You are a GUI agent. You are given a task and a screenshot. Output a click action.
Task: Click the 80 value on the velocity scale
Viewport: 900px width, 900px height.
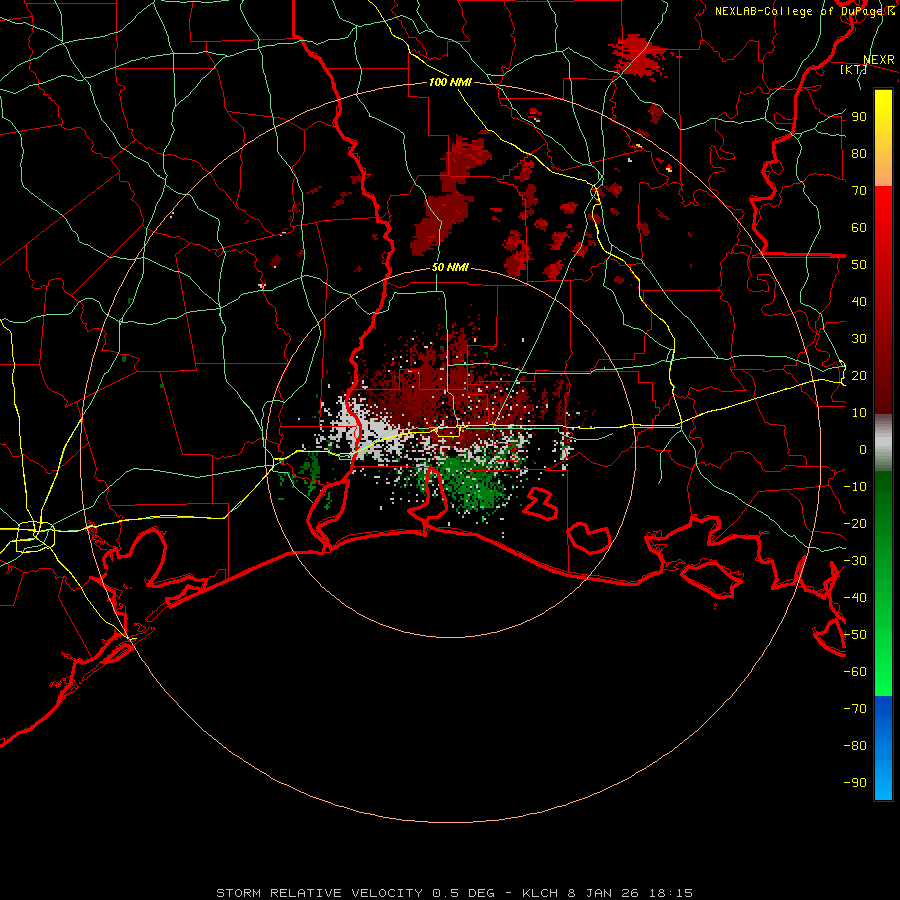click(859, 153)
